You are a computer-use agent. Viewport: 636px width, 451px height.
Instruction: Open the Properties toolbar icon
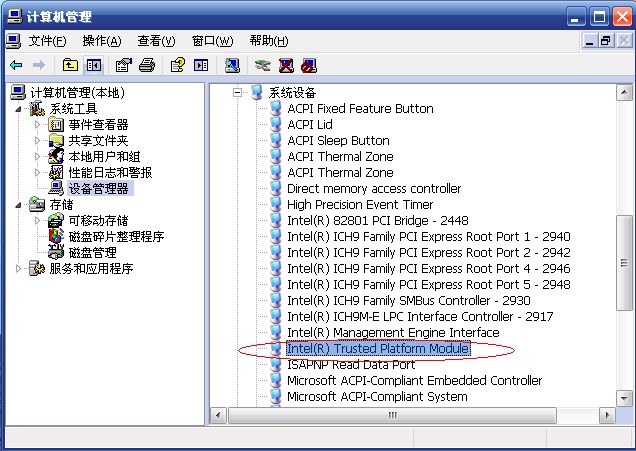[x=124, y=65]
